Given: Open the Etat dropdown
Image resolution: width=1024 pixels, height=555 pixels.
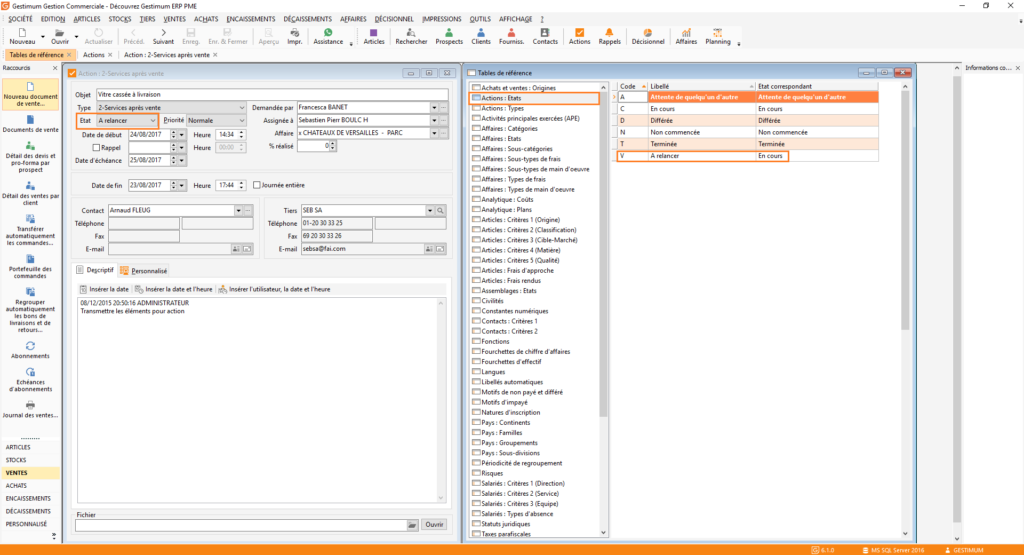Looking at the screenshot, I should pyautogui.click(x=153, y=121).
